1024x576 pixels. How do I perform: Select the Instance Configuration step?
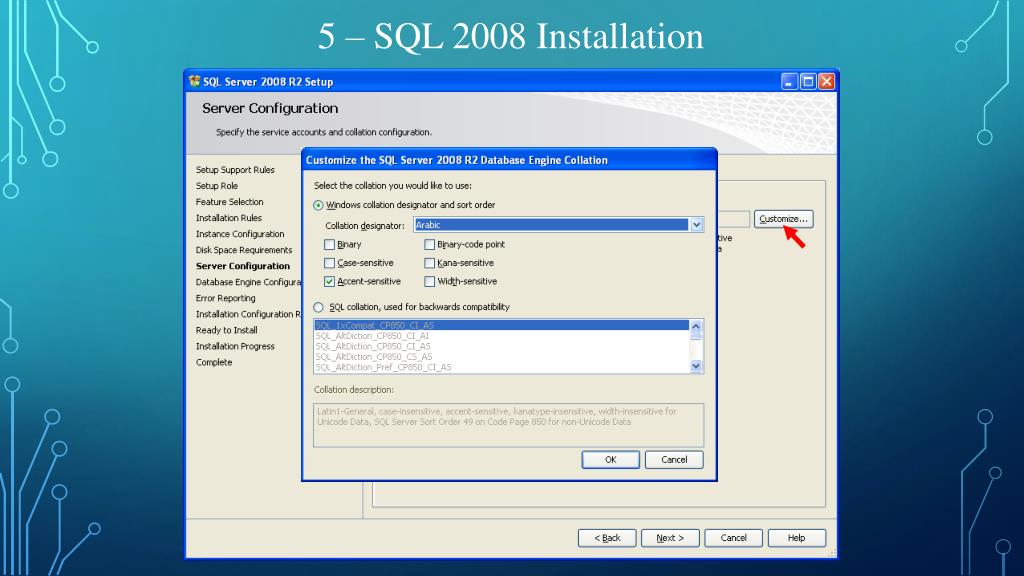tap(240, 234)
